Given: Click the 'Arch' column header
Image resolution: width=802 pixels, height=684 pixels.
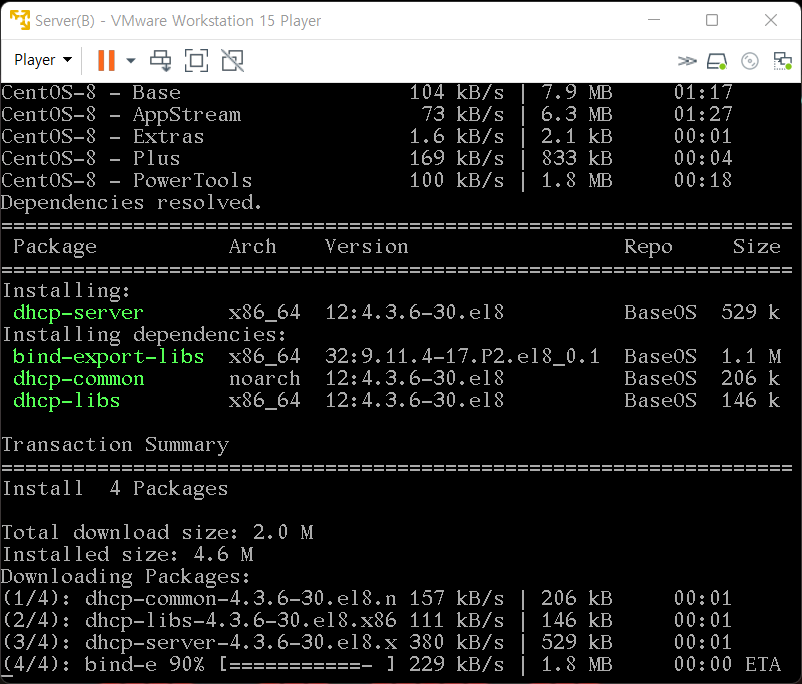Looking at the screenshot, I should 252,247.
